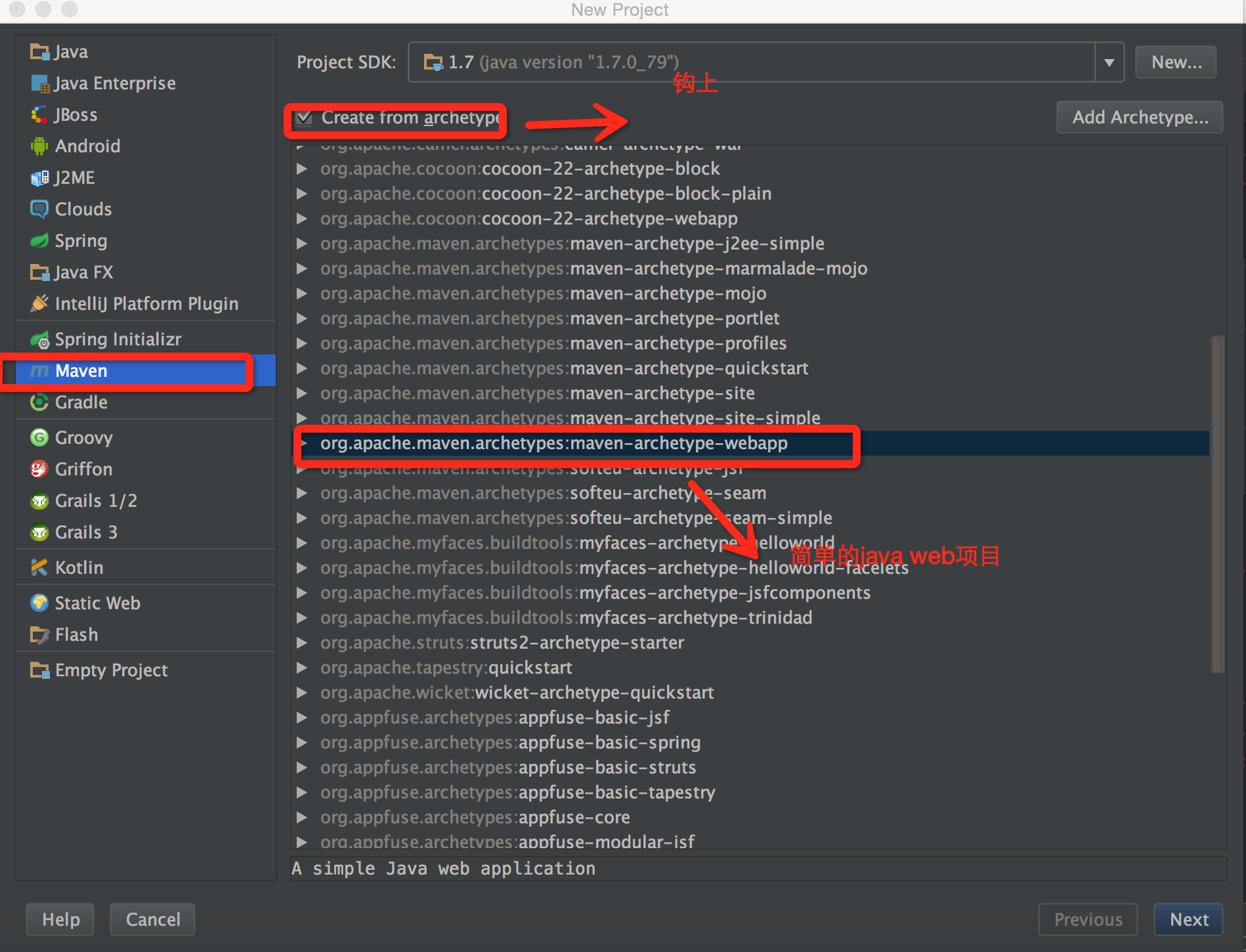Click the Clouds icon
The image size is (1246, 952).
point(39,209)
